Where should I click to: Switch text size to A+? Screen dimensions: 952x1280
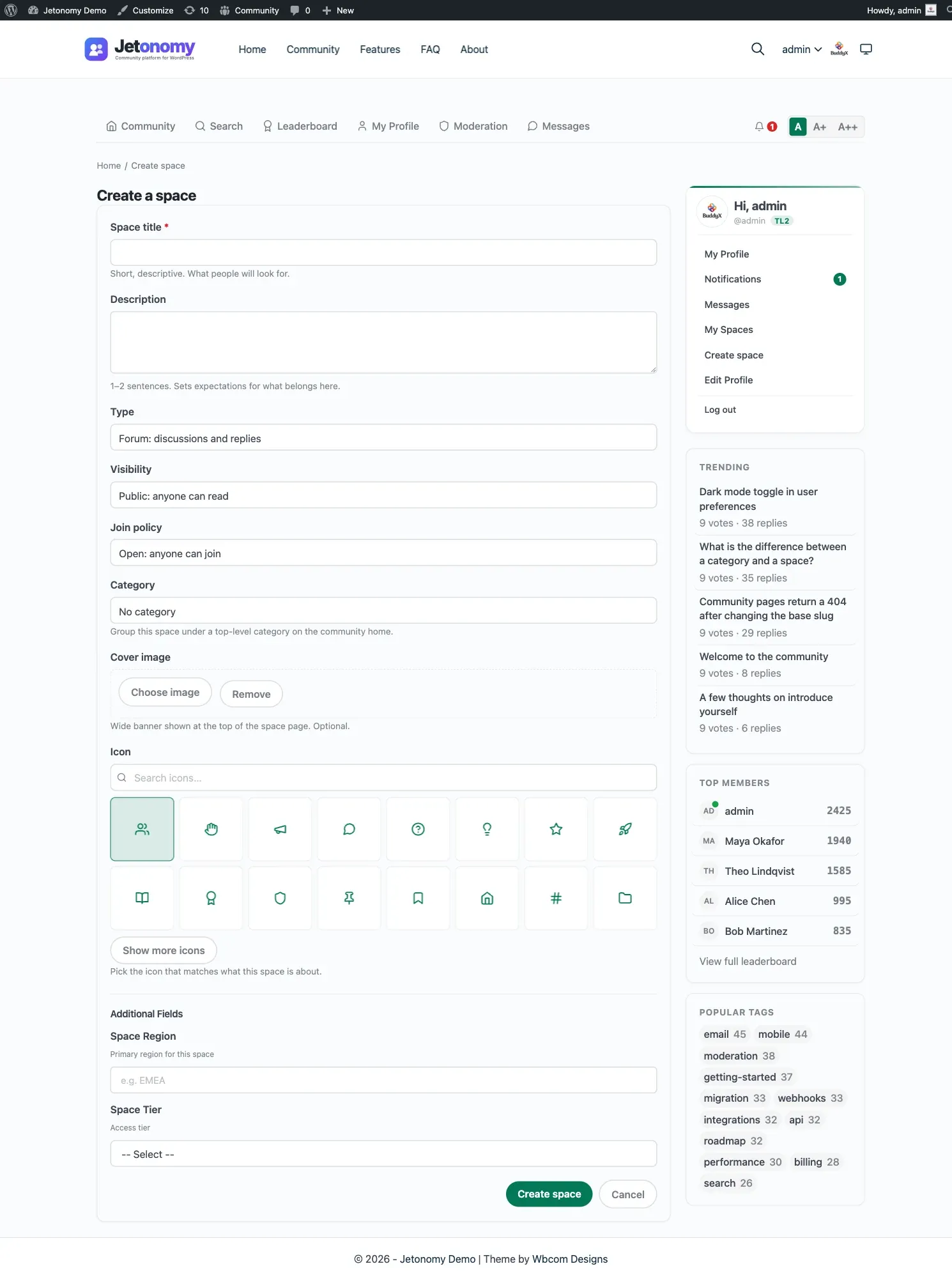pos(820,127)
